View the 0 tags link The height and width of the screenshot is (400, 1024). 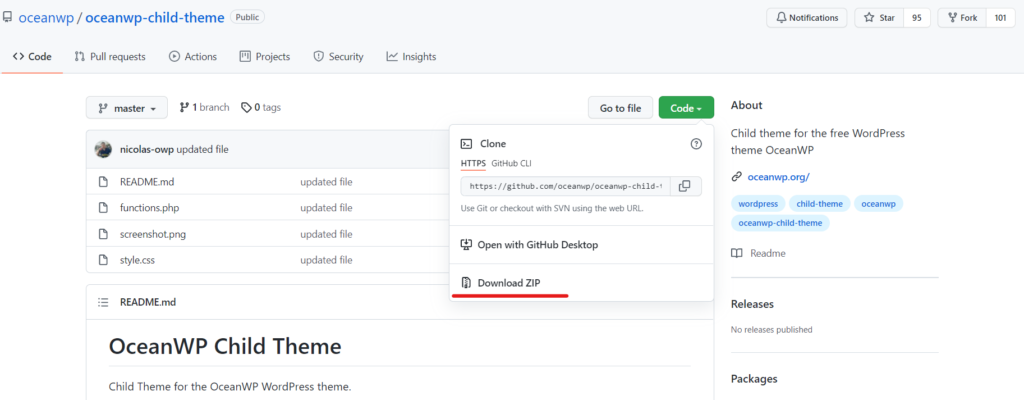coord(261,107)
